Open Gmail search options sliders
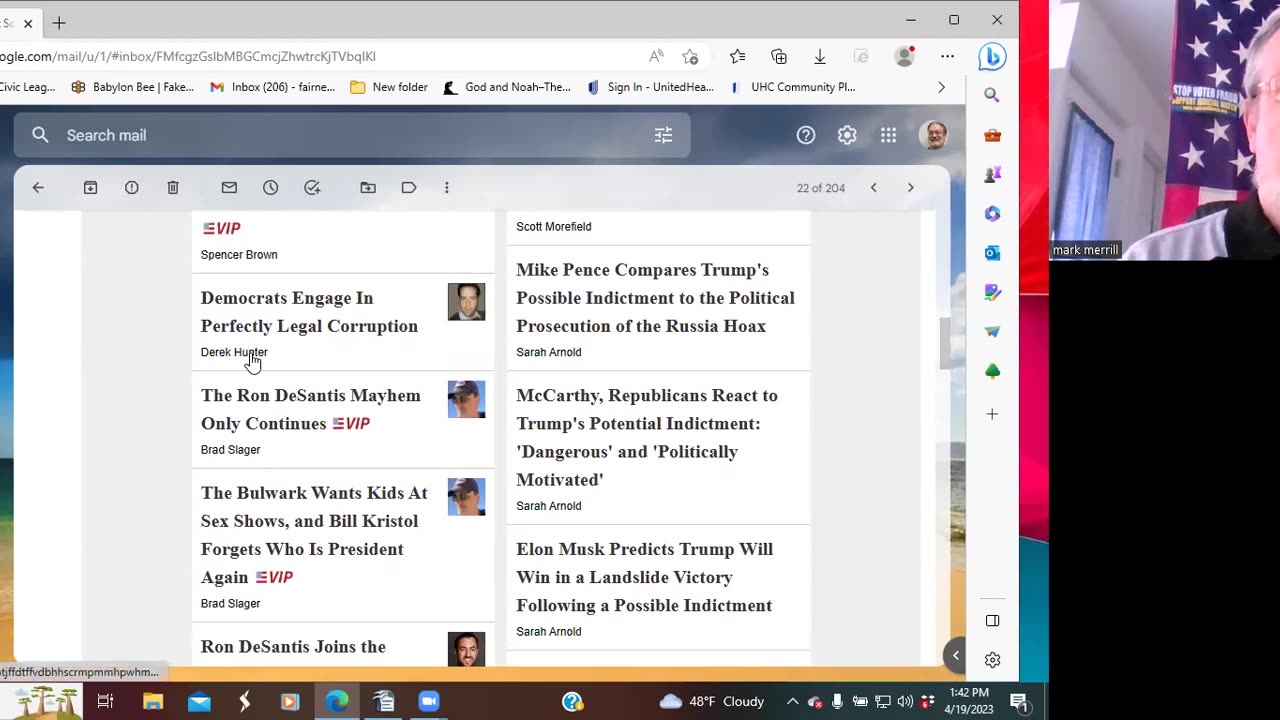This screenshot has height=720, width=1280. coord(663,135)
